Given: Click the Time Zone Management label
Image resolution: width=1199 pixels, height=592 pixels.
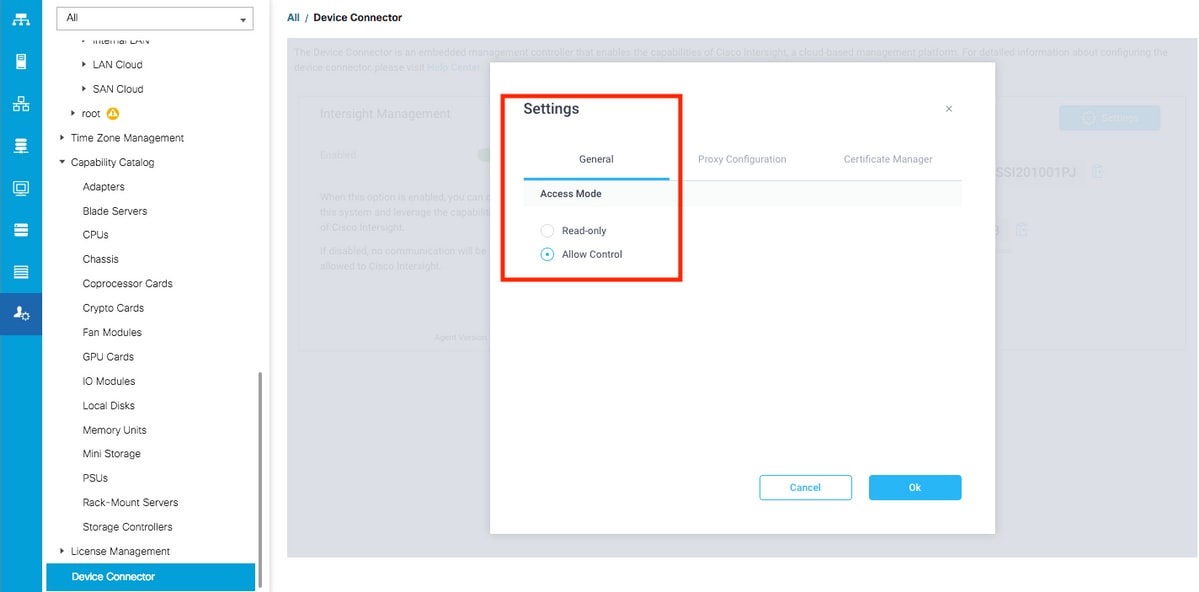Looking at the screenshot, I should pos(127,138).
